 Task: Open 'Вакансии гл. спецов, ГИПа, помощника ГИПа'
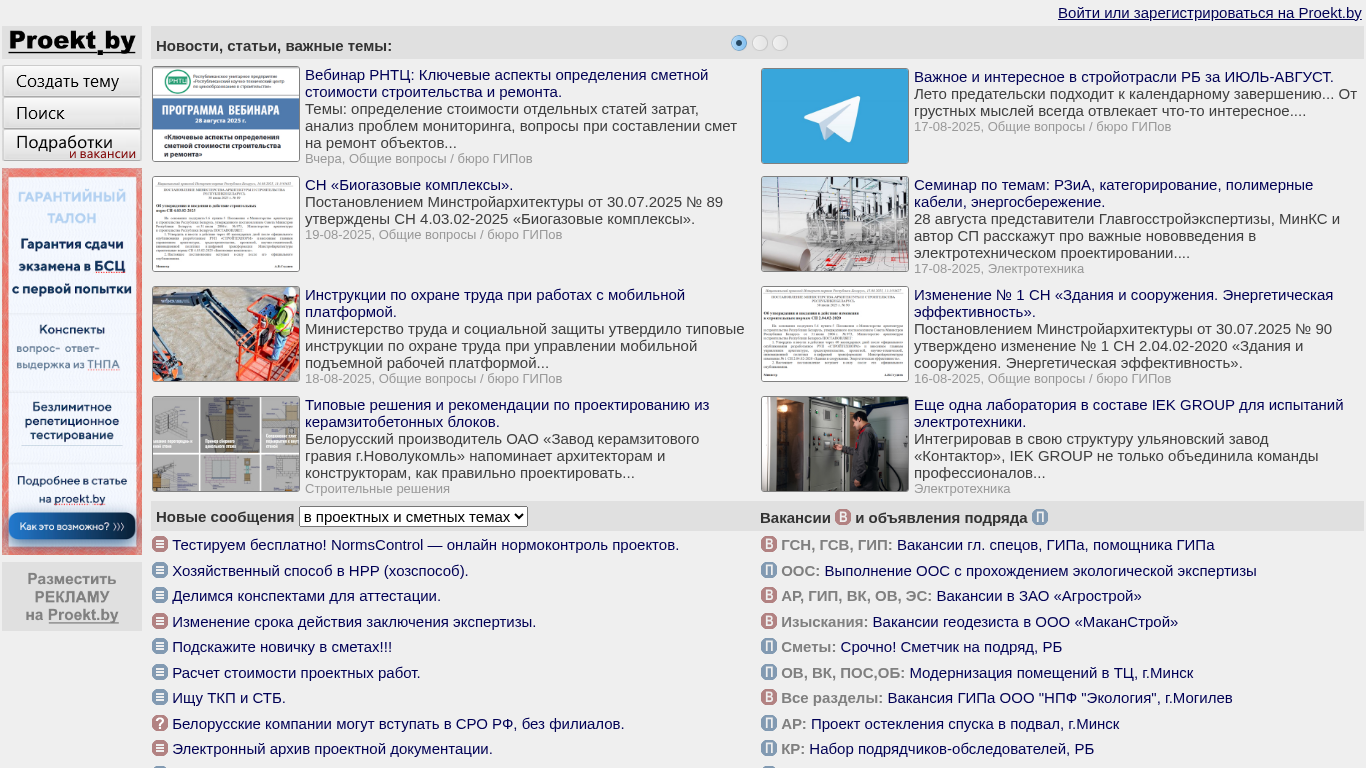pos(1056,545)
